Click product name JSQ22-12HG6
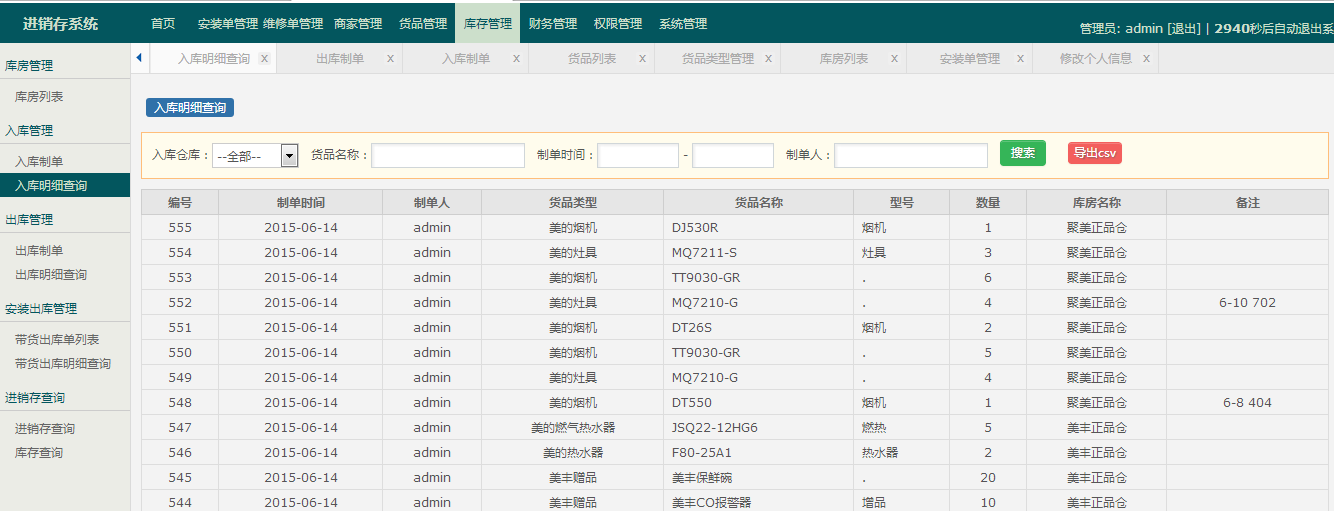 (x=715, y=427)
